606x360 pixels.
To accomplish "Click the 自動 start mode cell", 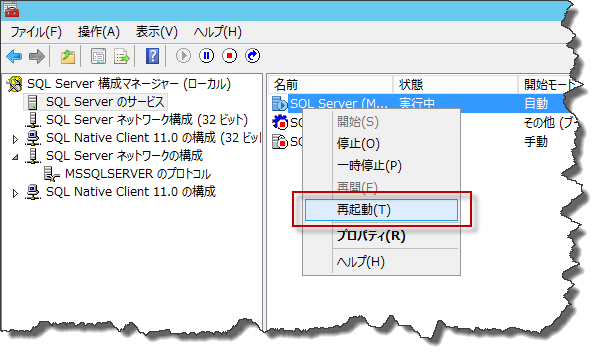I will [x=536, y=103].
